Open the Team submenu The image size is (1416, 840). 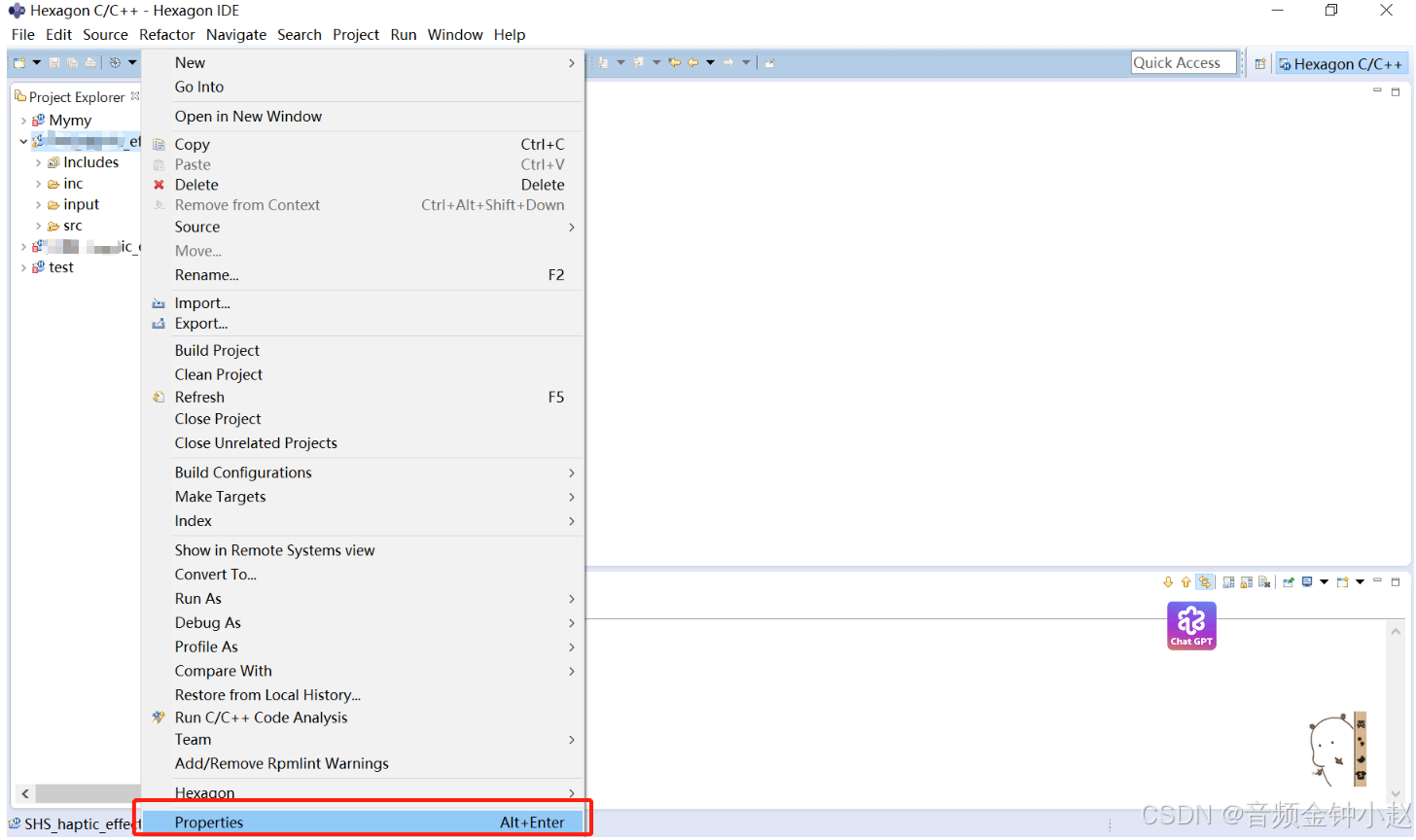click(x=363, y=740)
